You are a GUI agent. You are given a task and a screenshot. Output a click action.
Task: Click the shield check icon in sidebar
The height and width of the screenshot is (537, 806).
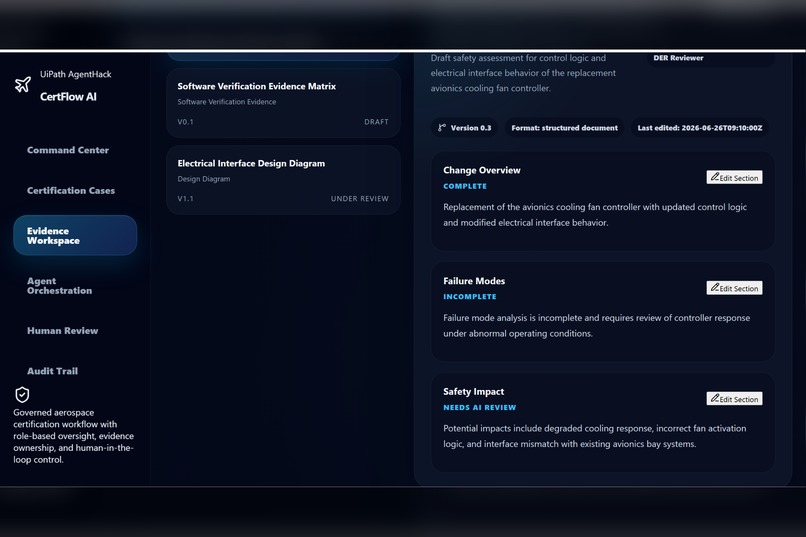pos(22,395)
